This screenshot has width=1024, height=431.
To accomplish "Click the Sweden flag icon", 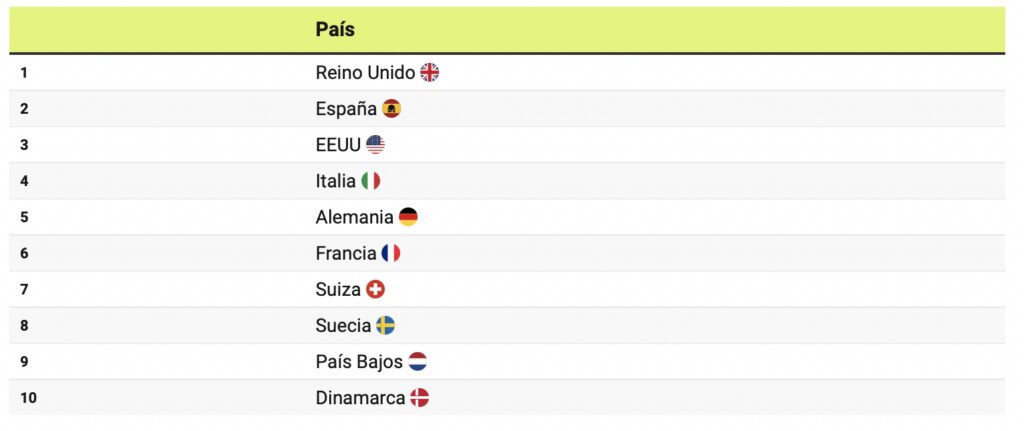I will coord(386,326).
